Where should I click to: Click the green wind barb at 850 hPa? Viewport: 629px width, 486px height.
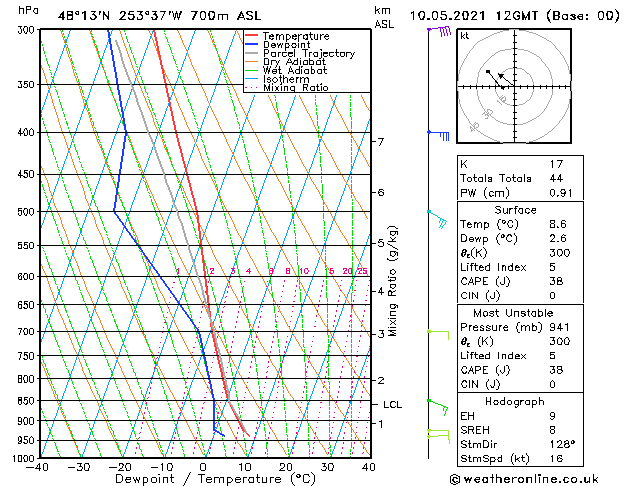[438, 407]
